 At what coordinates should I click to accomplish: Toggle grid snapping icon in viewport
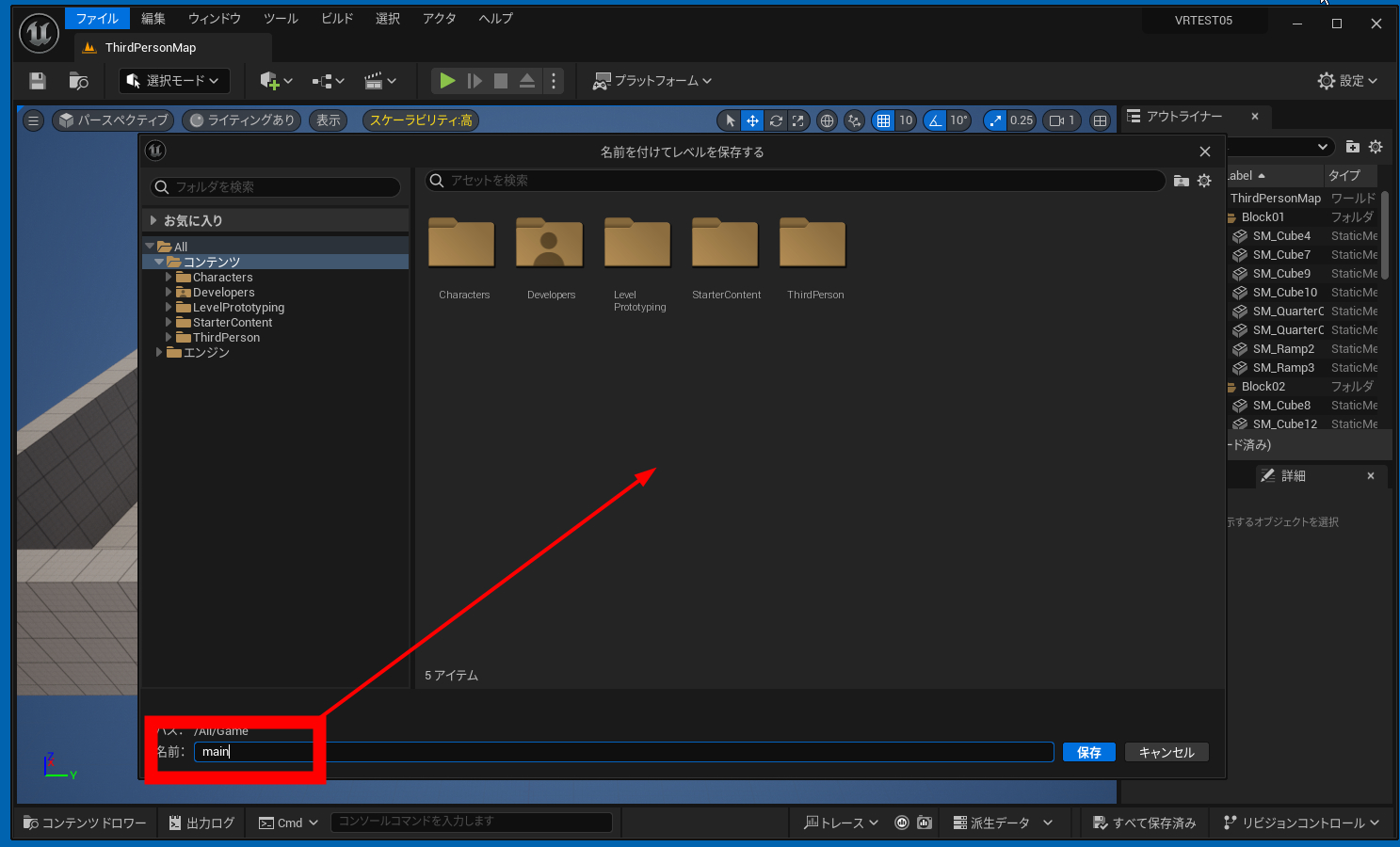[x=883, y=120]
